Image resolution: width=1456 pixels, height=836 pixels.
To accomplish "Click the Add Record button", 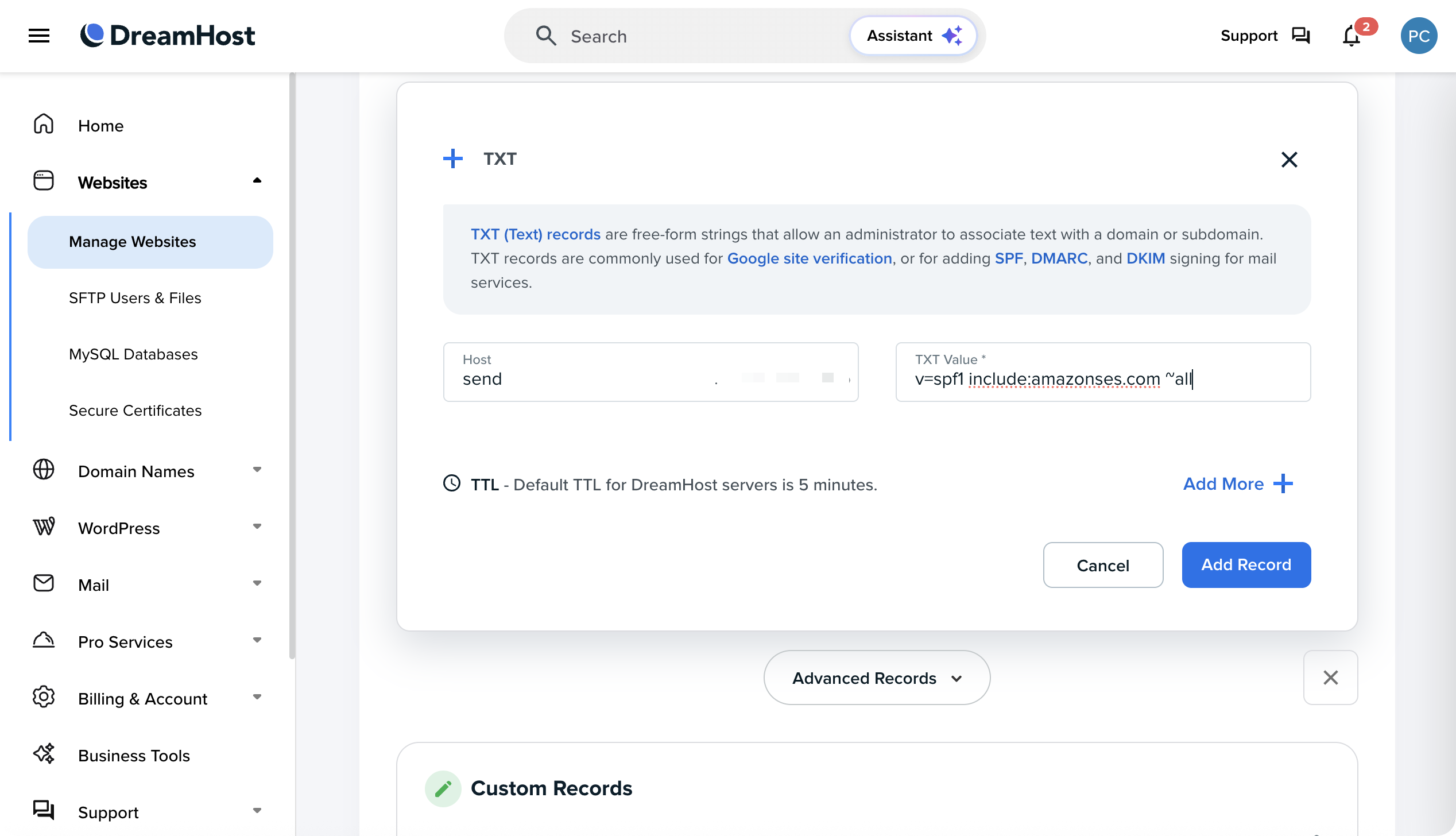I will click(x=1246, y=564).
